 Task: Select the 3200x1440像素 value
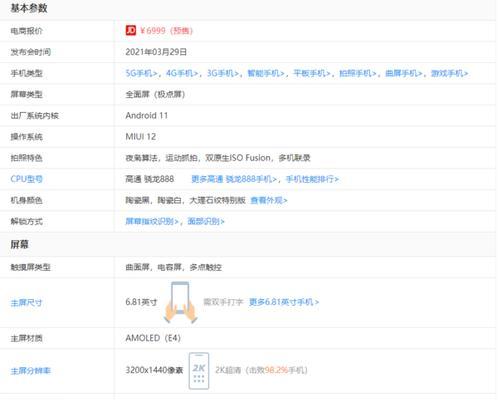154,370
